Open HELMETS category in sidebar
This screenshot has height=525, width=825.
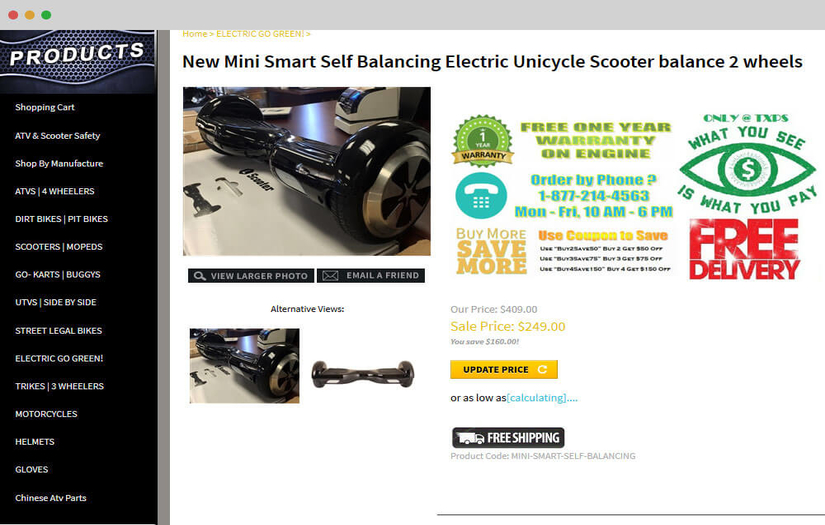click(35, 442)
